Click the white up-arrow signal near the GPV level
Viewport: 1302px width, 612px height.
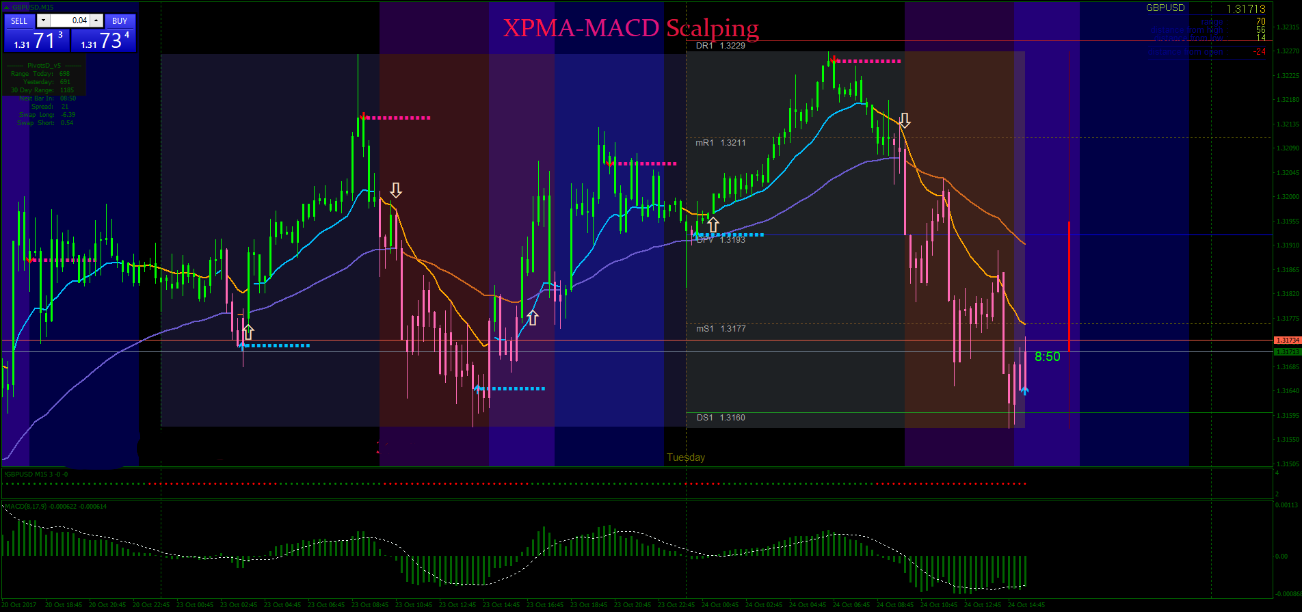click(715, 222)
